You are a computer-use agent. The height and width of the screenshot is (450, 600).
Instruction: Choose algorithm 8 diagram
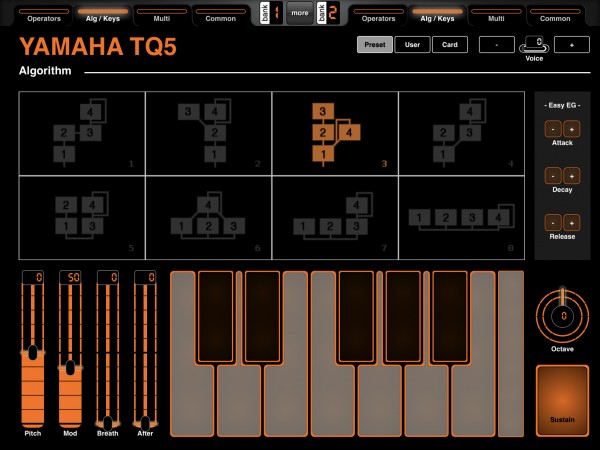click(461, 218)
